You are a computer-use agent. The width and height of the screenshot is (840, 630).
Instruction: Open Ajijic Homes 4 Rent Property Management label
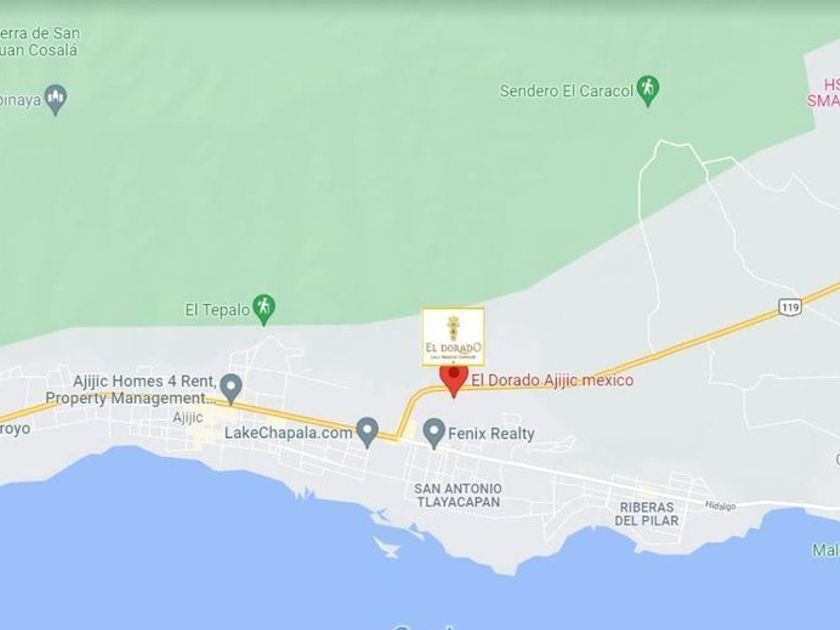(131, 390)
